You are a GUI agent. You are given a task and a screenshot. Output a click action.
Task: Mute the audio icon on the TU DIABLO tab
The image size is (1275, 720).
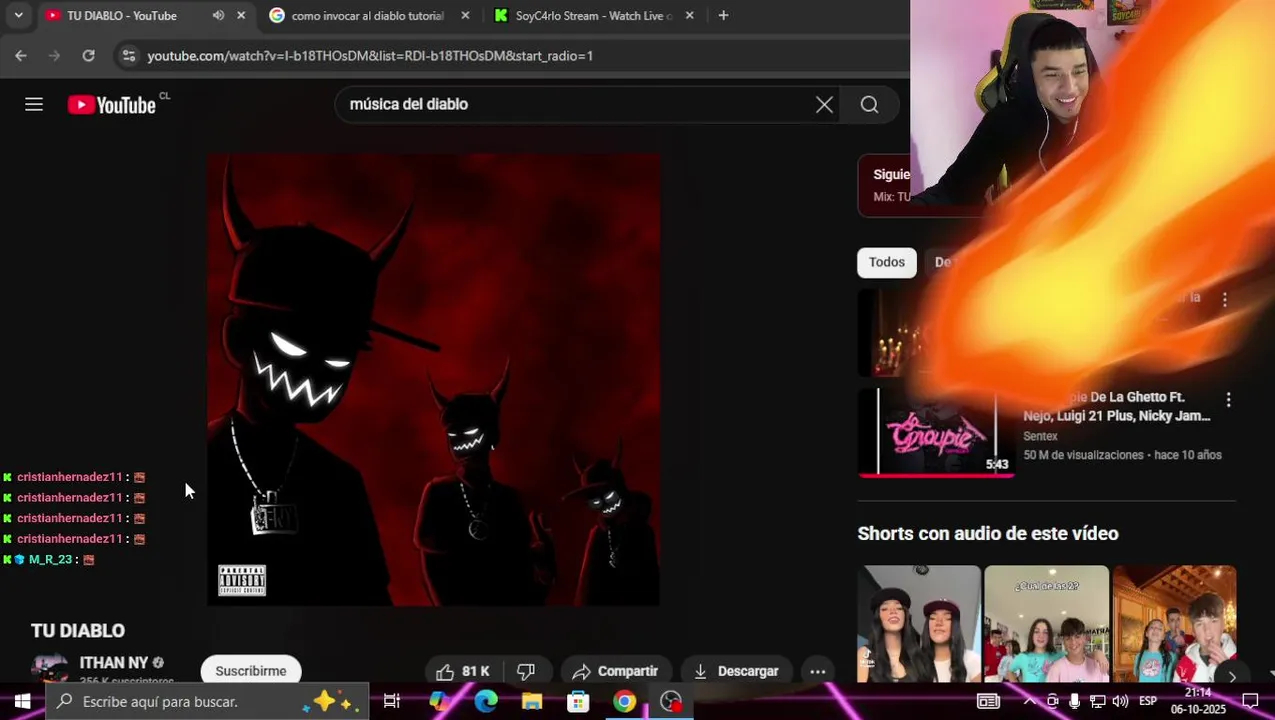pyautogui.click(x=218, y=15)
